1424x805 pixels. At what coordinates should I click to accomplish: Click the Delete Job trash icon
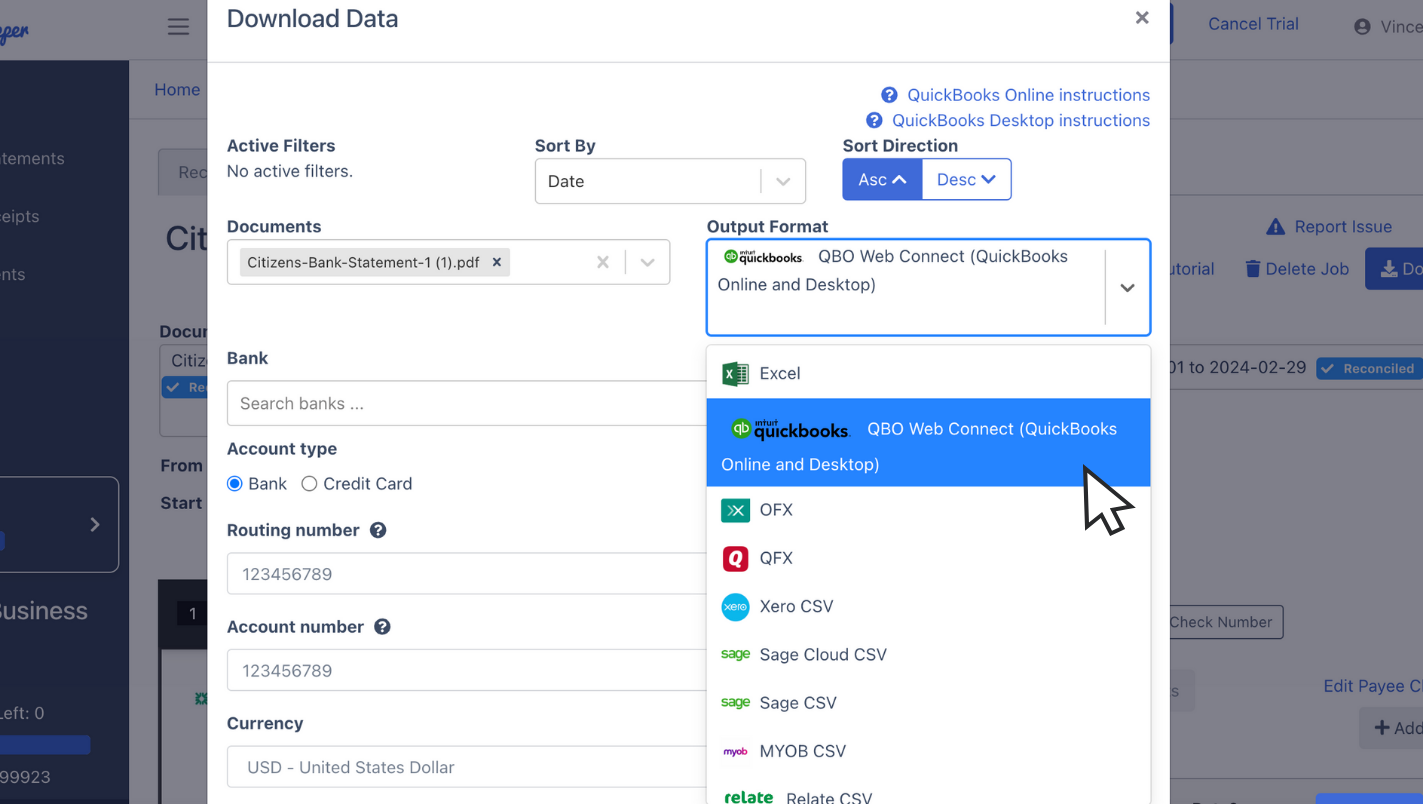coord(1252,269)
